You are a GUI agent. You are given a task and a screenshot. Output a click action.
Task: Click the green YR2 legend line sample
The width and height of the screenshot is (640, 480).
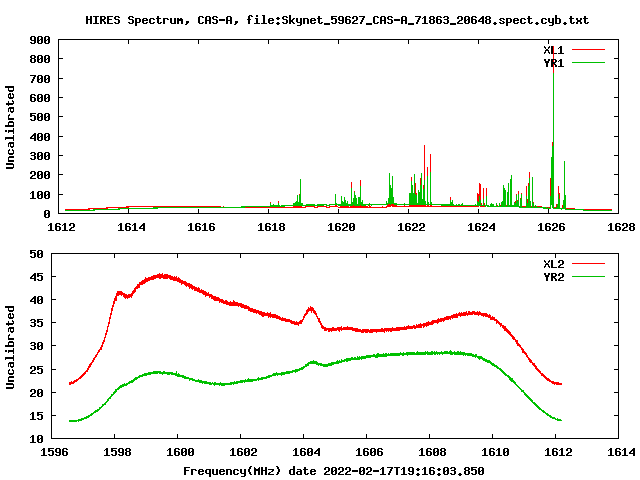(x=588, y=277)
